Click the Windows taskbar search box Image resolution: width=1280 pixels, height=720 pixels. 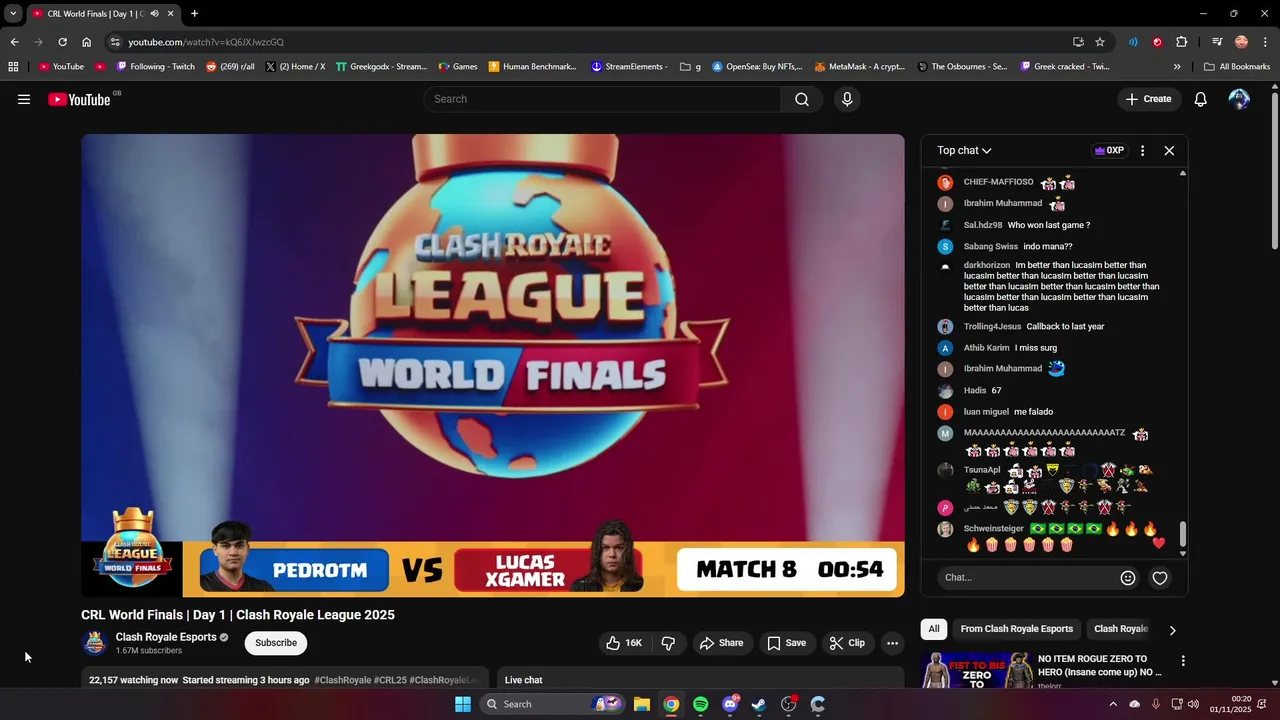click(x=552, y=704)
